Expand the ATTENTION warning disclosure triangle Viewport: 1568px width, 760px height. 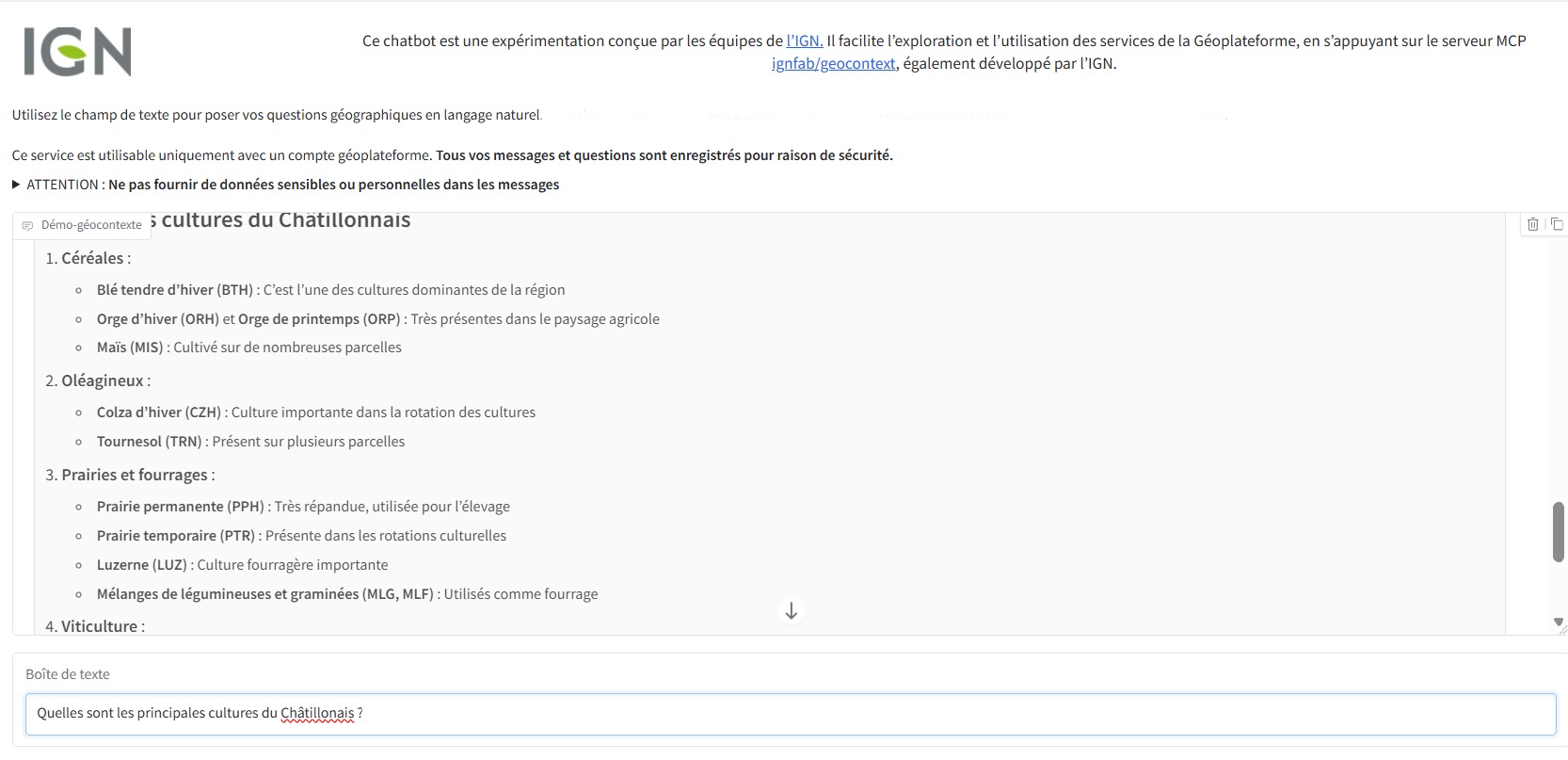[x=16, y=185]
